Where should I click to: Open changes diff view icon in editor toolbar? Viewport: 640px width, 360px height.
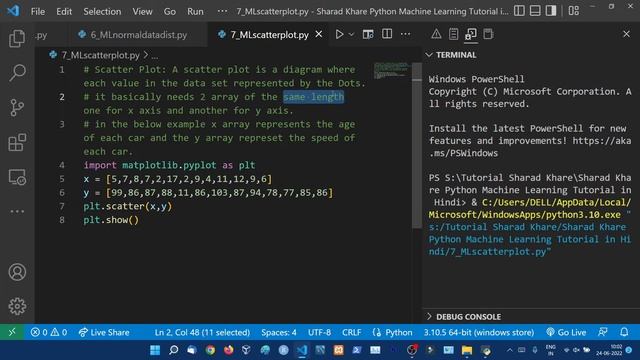coord(368,34)
